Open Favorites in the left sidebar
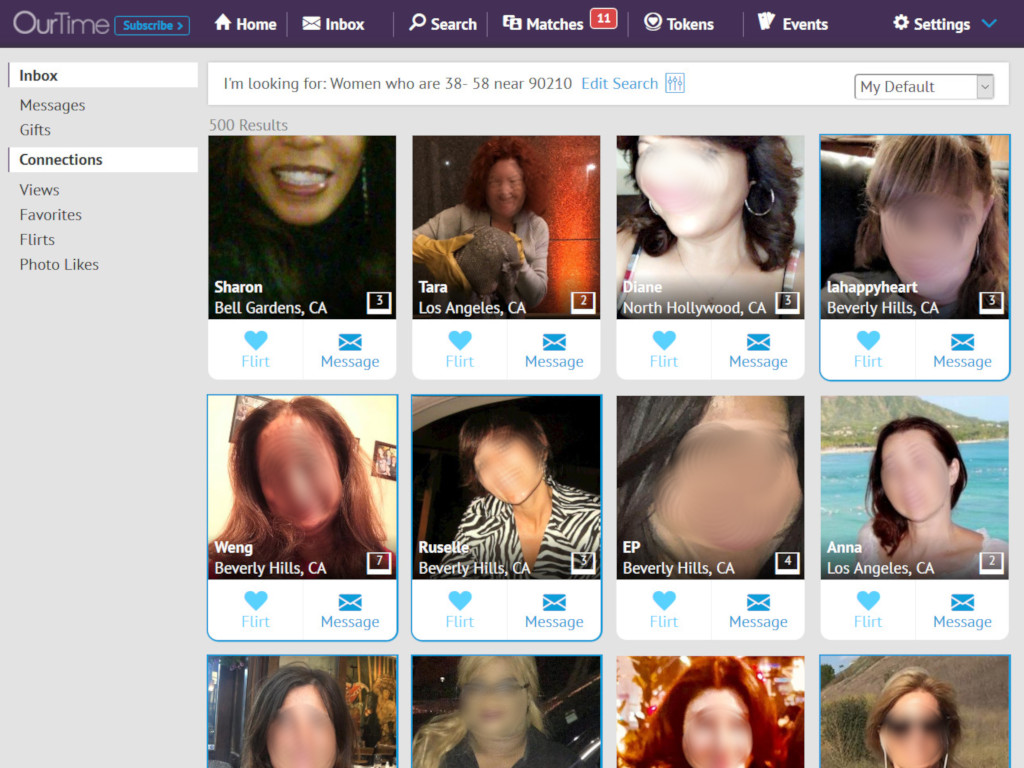This screenshot has width=1024, height=768. tap(51, 215)
